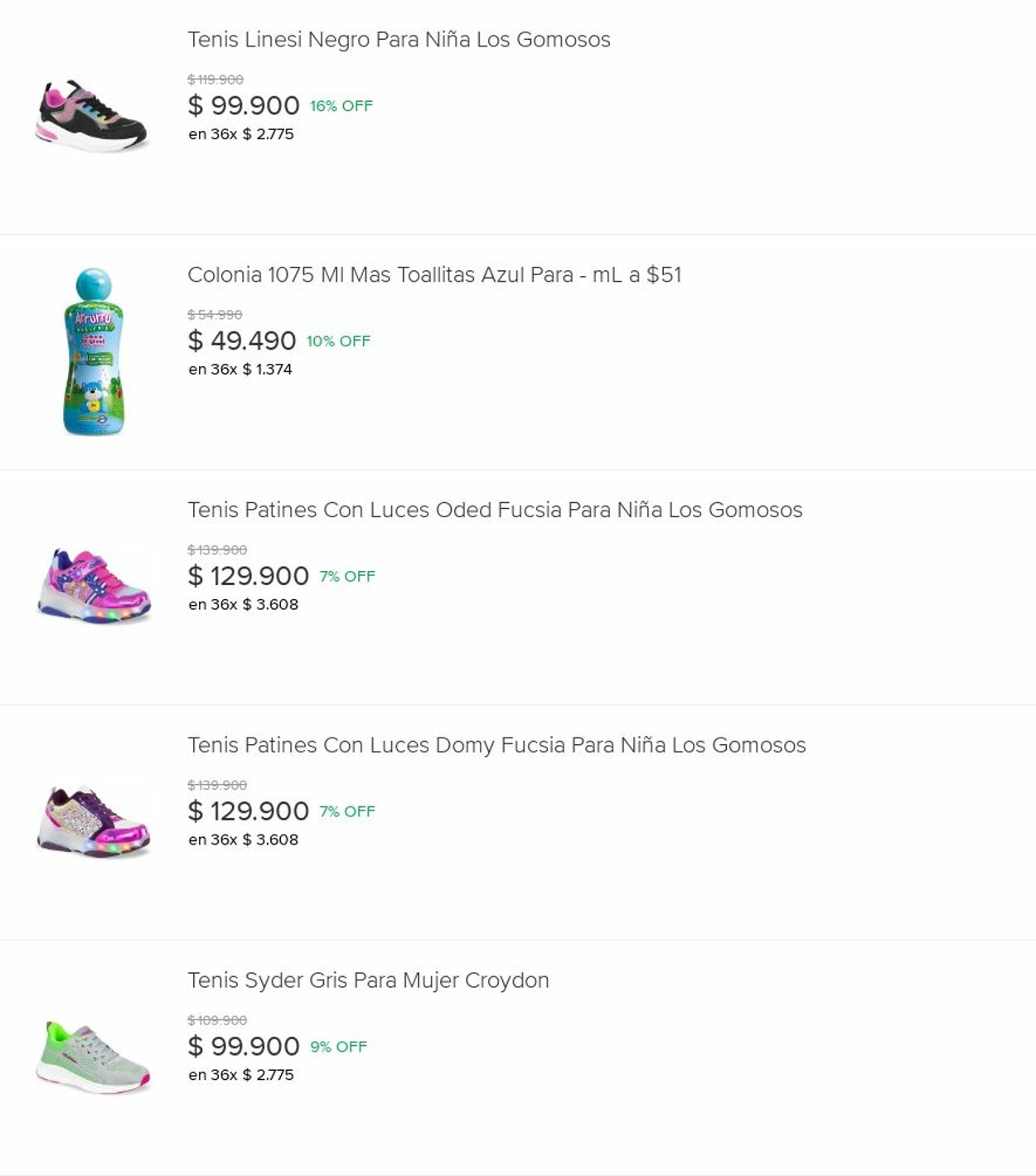The width and height of the screenshot is (1036, 1176).
Task: Click the Domy purple light-up skate shoe image
Action: 94,821
